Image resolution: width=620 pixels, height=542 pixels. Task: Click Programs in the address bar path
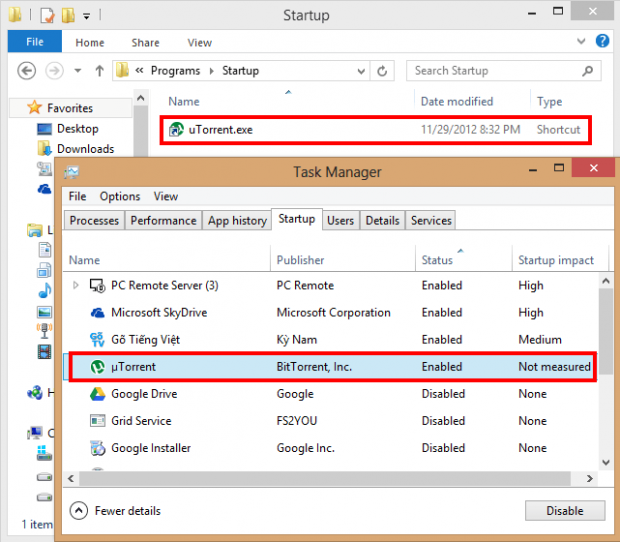176,71
